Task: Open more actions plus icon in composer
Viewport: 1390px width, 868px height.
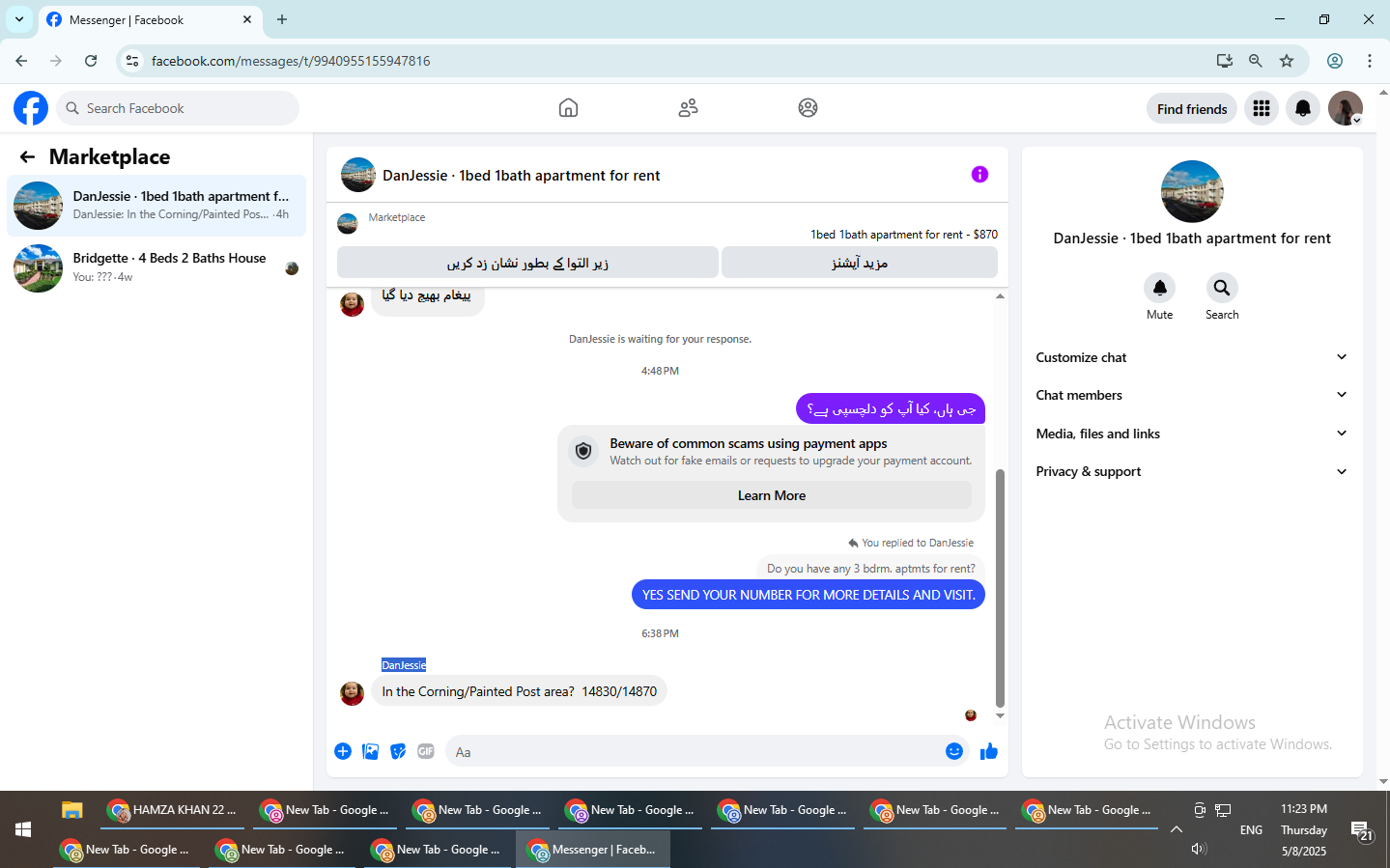Action: coord(343,751)
